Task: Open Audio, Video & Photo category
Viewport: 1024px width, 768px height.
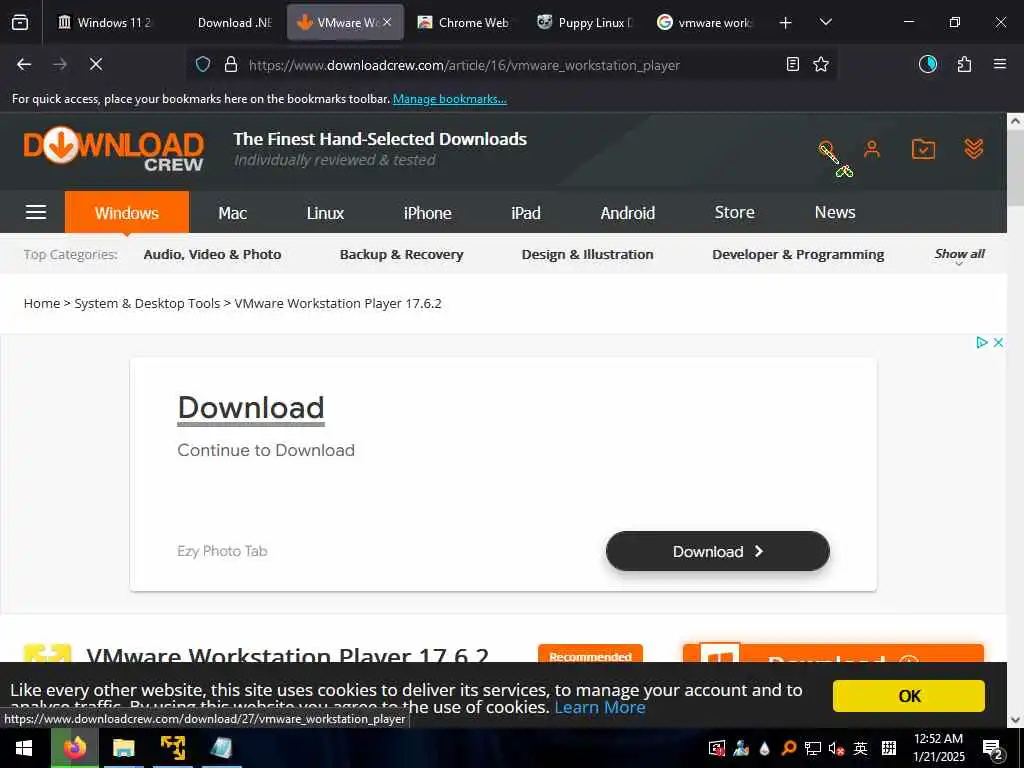Action: point(212,254)
